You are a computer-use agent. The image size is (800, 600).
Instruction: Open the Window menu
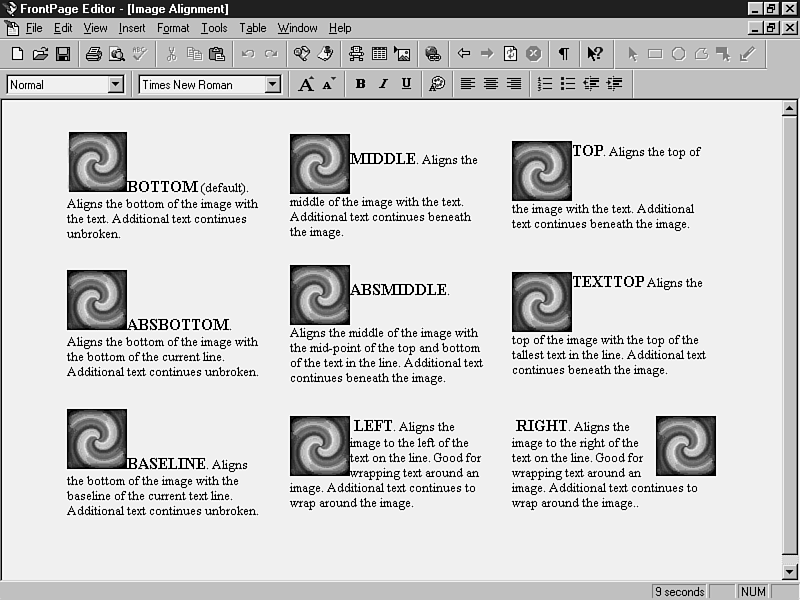[297, 28]
